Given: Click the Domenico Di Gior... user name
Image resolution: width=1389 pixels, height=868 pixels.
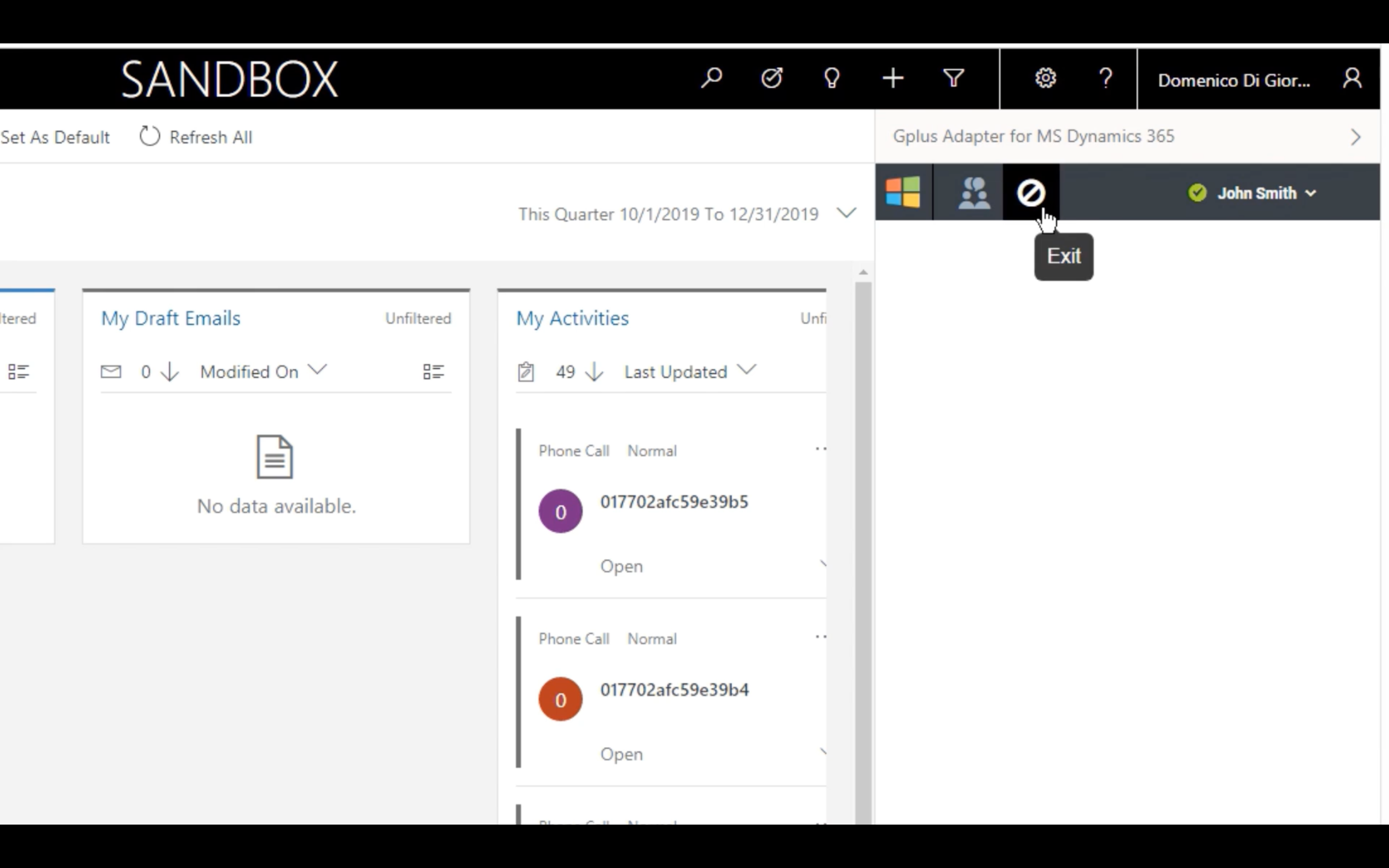Looking at the screenshot, I should pyautogui.click(x=1233, y=81).
